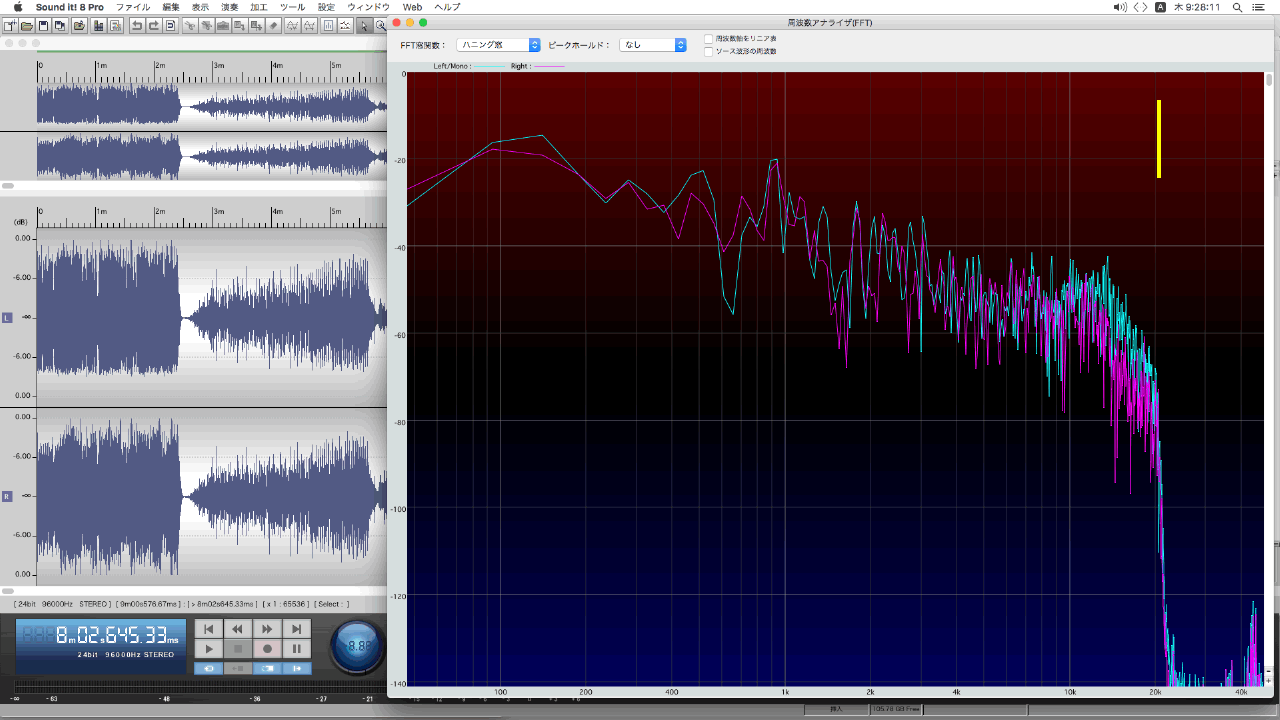1280x720 pixels.
Task: Pause playback with the Pause button
Action: coord(297,649)
